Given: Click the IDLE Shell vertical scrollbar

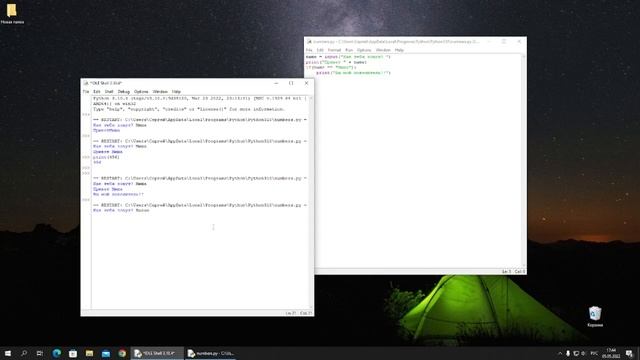Looking at the screenshot, I should (x=311, y=202).
